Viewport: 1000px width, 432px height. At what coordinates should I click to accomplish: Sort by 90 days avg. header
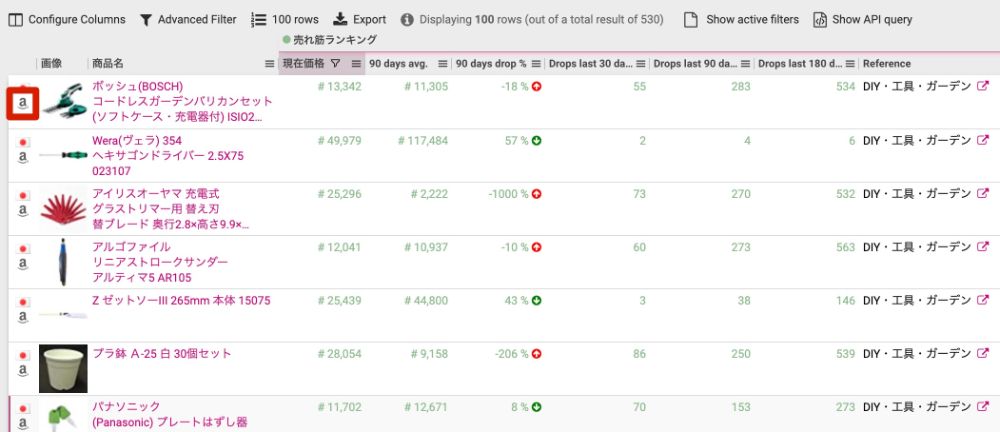click(399, 64)
